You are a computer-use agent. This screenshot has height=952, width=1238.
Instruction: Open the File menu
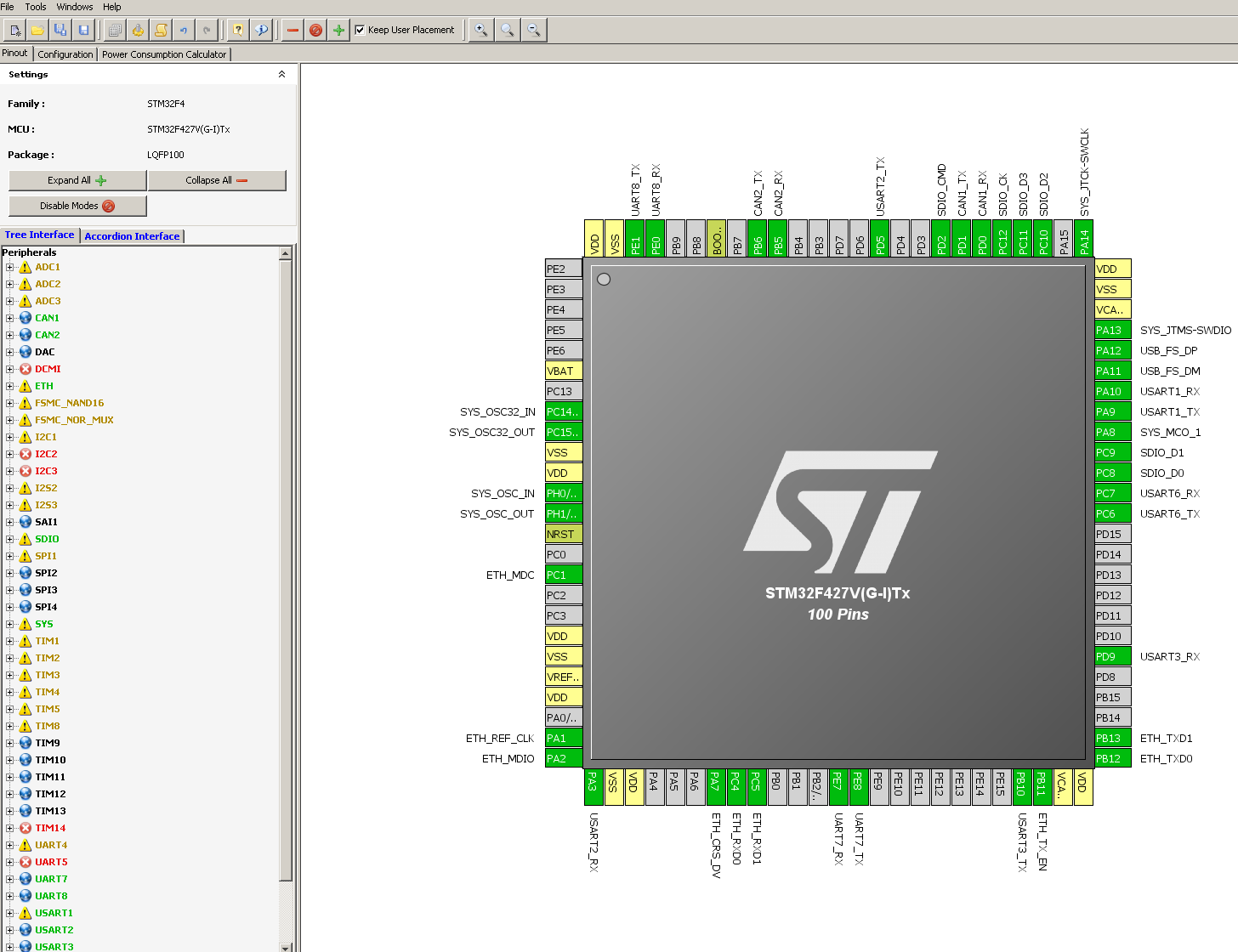(x=8, y=7)
